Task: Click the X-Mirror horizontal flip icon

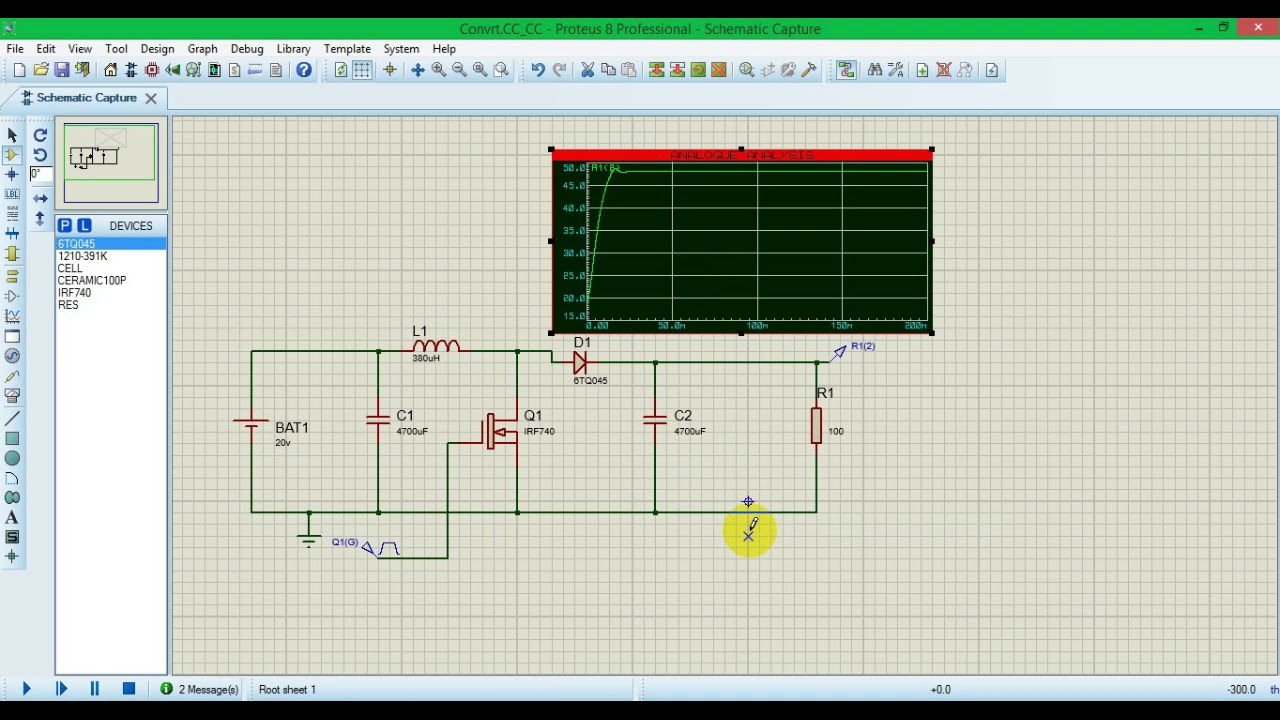Action: 40,198
